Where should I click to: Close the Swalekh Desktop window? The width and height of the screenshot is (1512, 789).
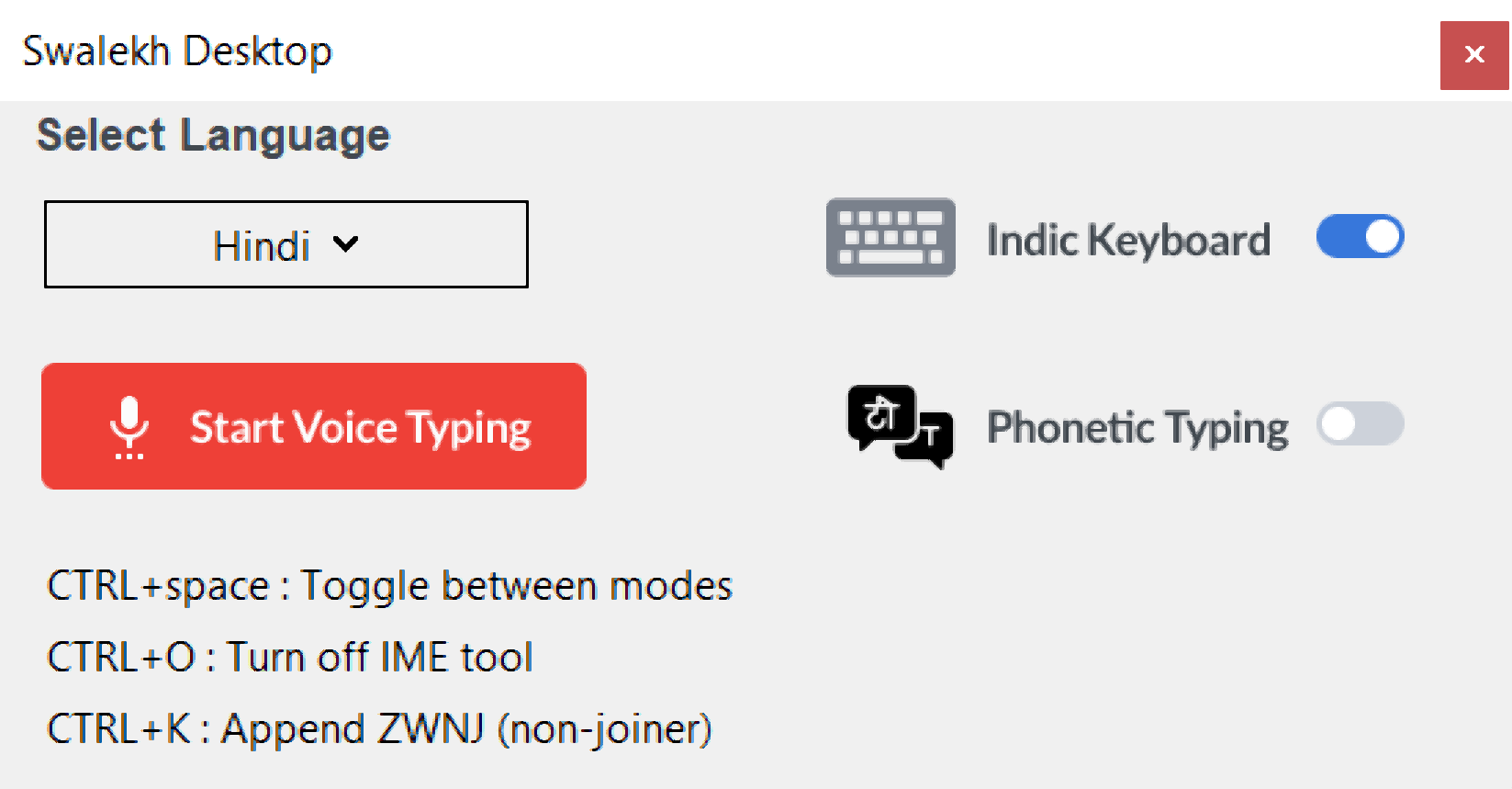point(1474,55)
